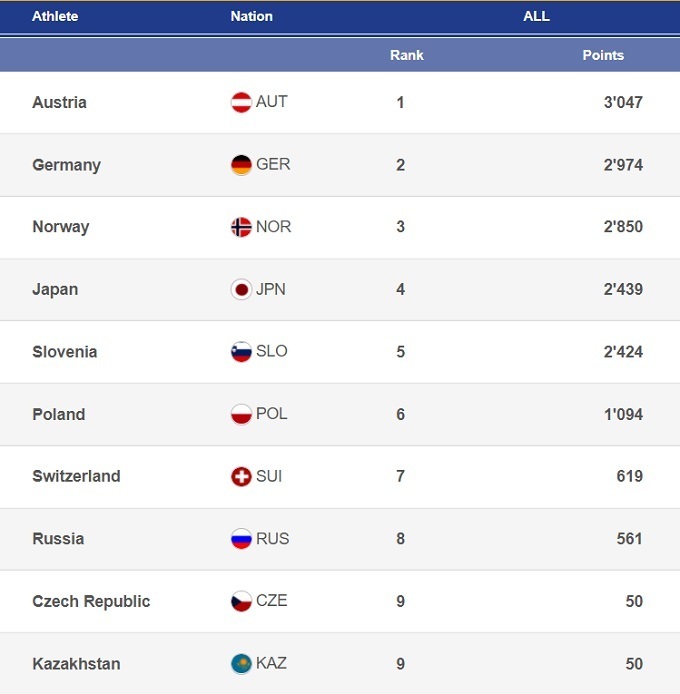Select the Athlete column header

coord(55,17)
